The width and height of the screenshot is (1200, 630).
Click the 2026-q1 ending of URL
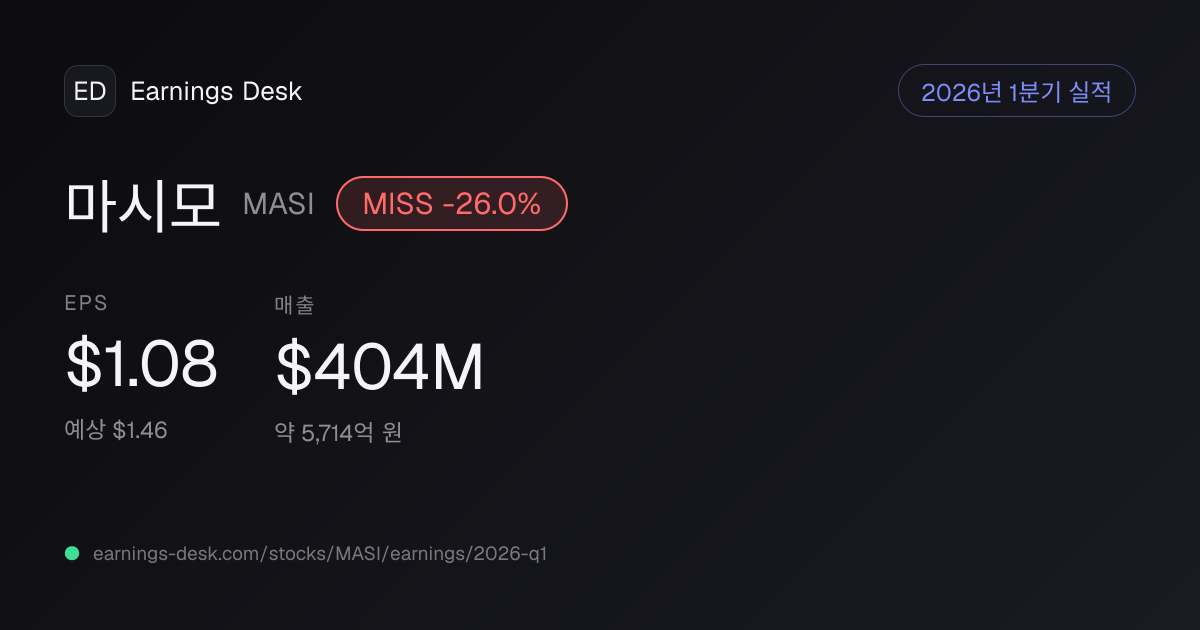pyautogui.click(x=507, y=554)
